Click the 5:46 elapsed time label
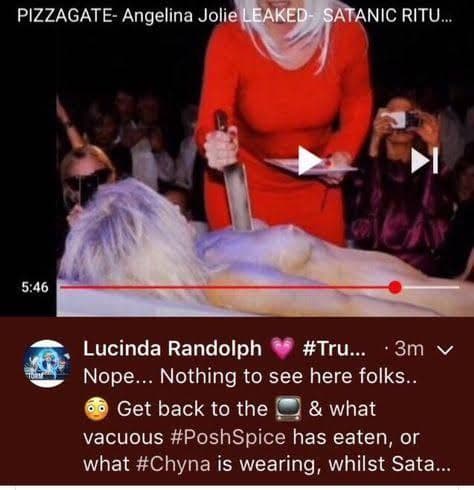Viewport: 474px width, 490px height. (x=35, y=287)
